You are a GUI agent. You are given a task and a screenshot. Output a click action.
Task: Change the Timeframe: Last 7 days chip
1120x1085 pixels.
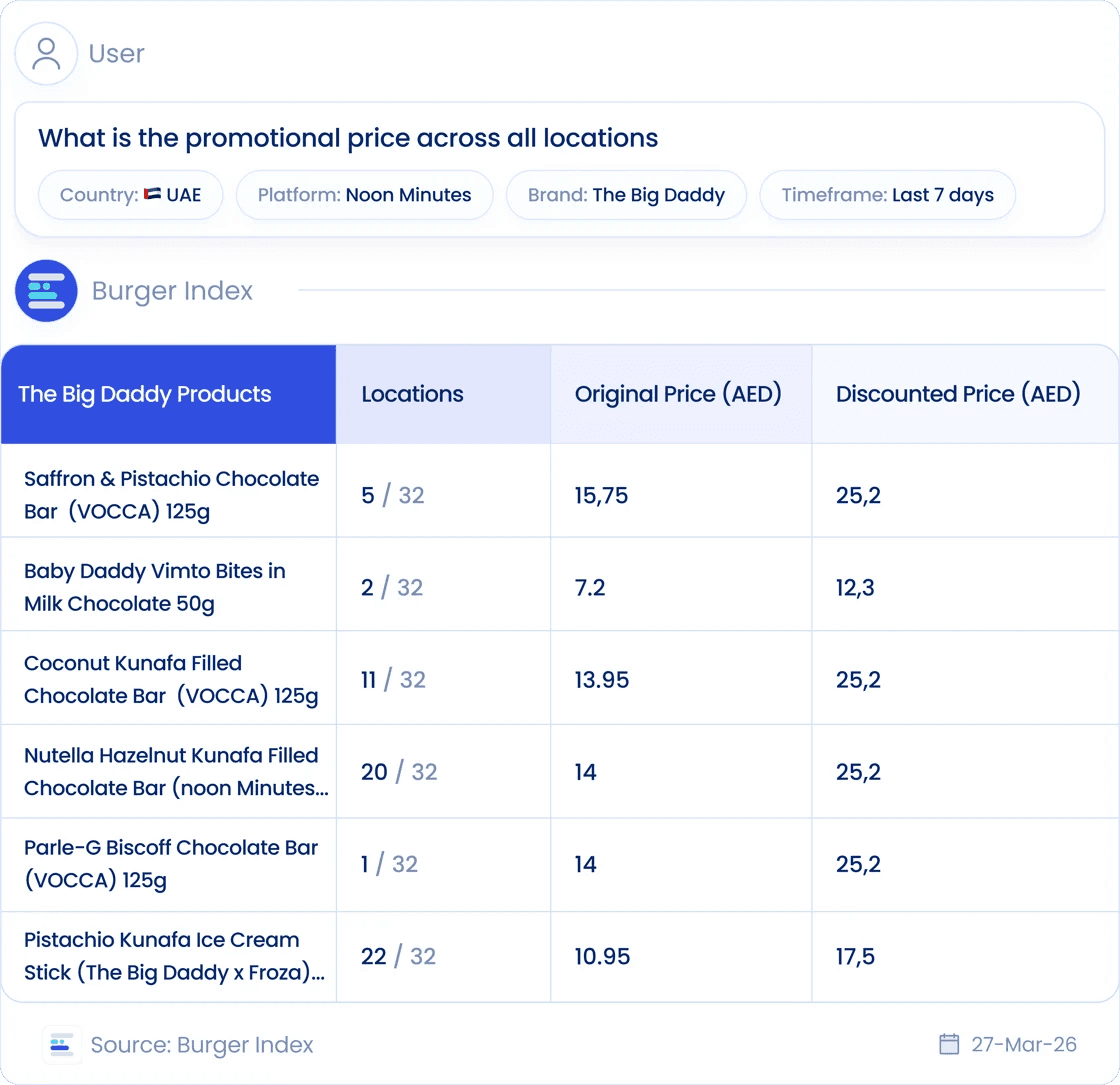coord(887,195)
